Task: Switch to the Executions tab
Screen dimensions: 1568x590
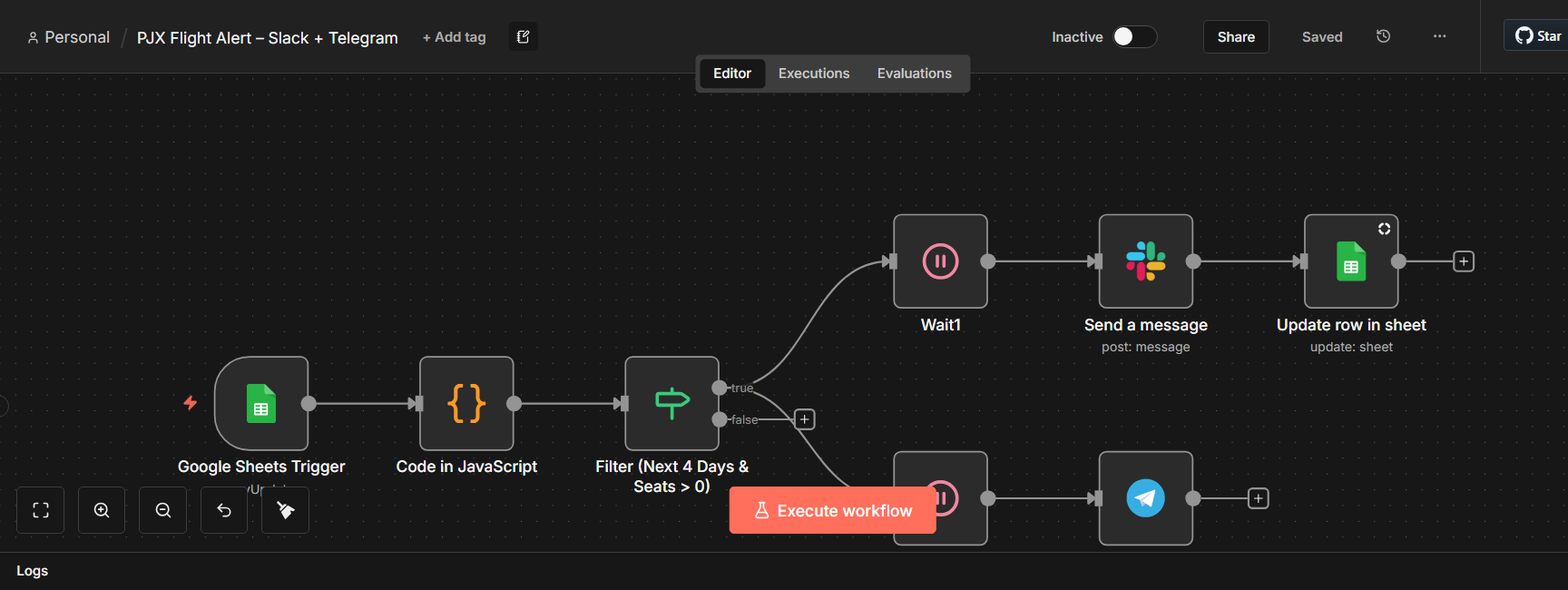Action: pyautogui.click(x=814, y=74)
